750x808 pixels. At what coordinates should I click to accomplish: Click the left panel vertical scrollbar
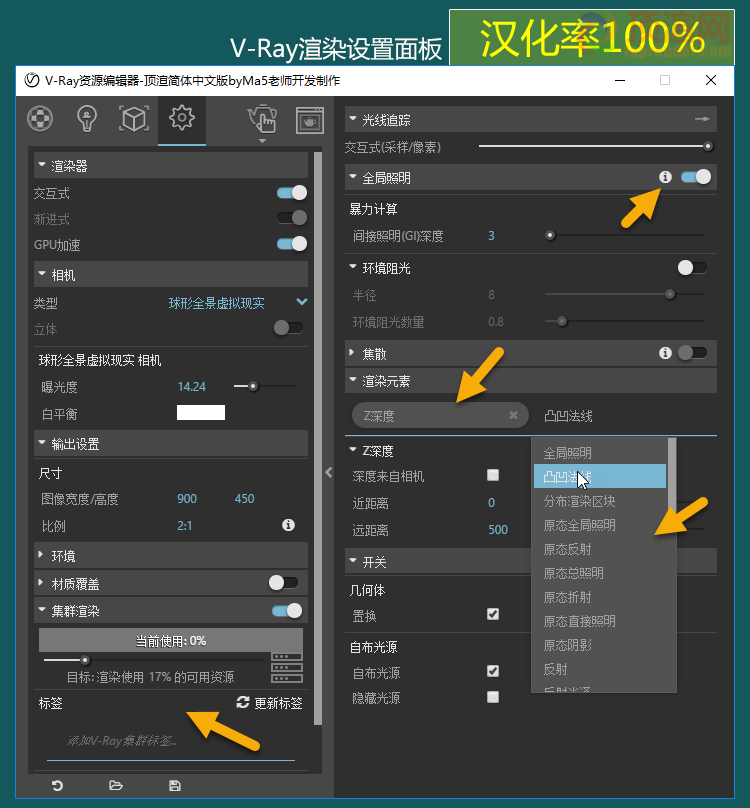pyautogui.click(x=318, y=438)
